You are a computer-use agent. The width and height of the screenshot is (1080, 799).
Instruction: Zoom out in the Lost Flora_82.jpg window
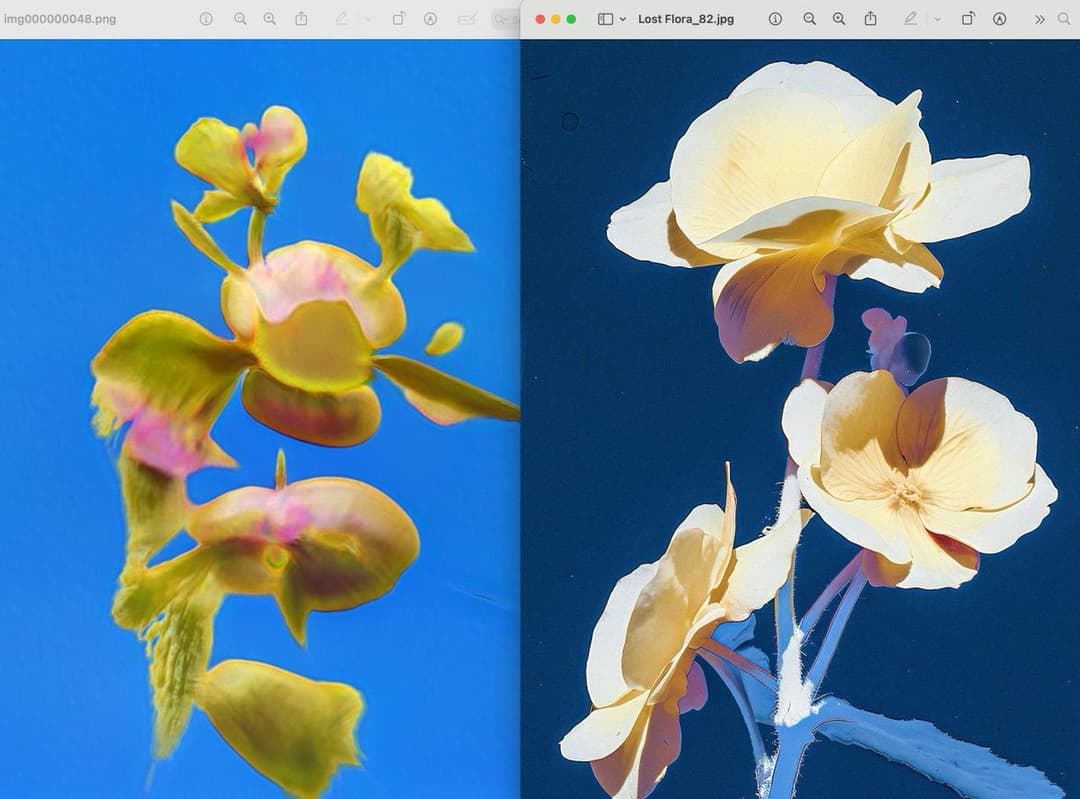pos(809,19)
